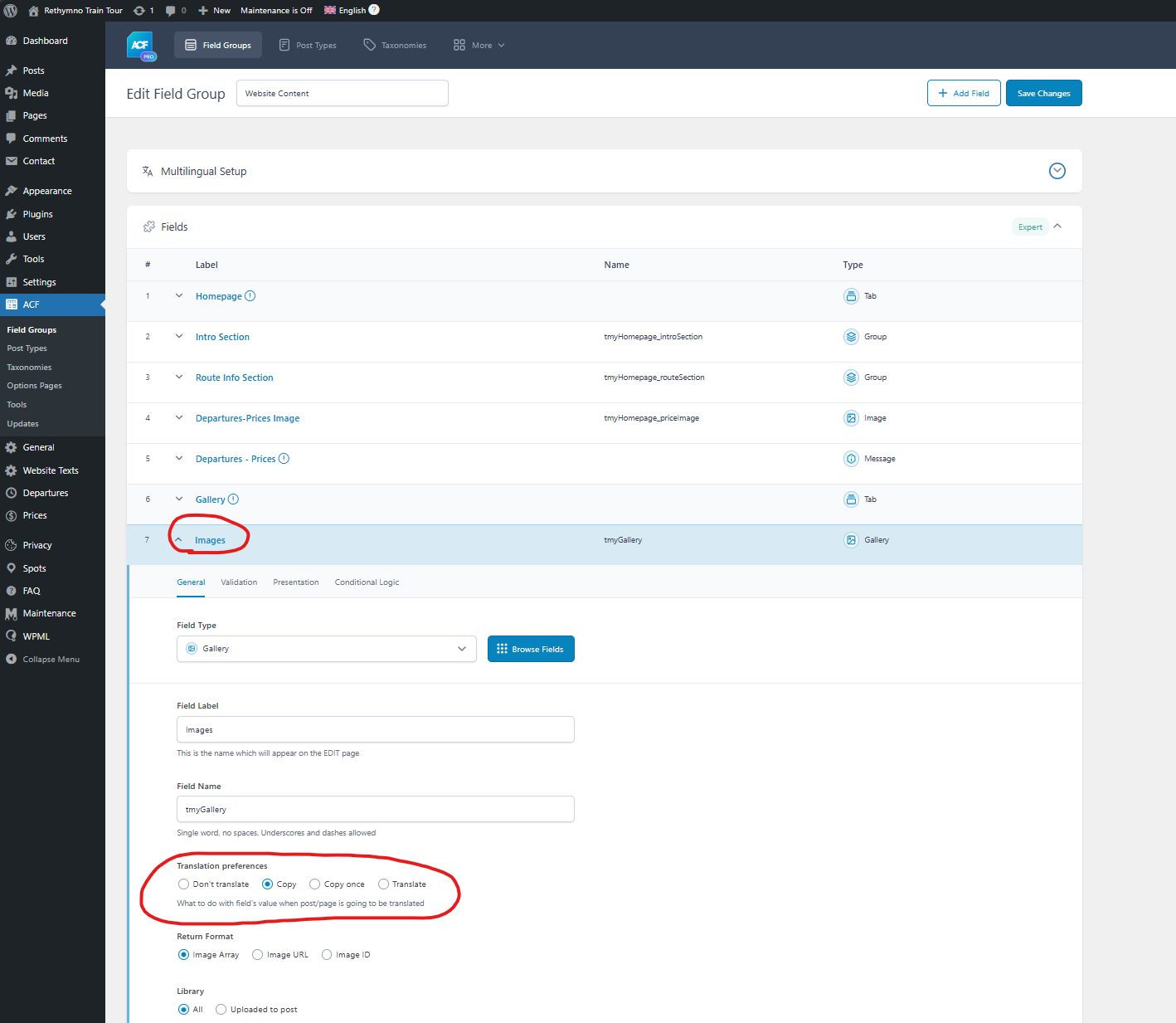Image resolution: width=1176 pixels, height=1023 pixels.
Task: Open the Taxonomies tab in header
Action: tap(395, 45)
